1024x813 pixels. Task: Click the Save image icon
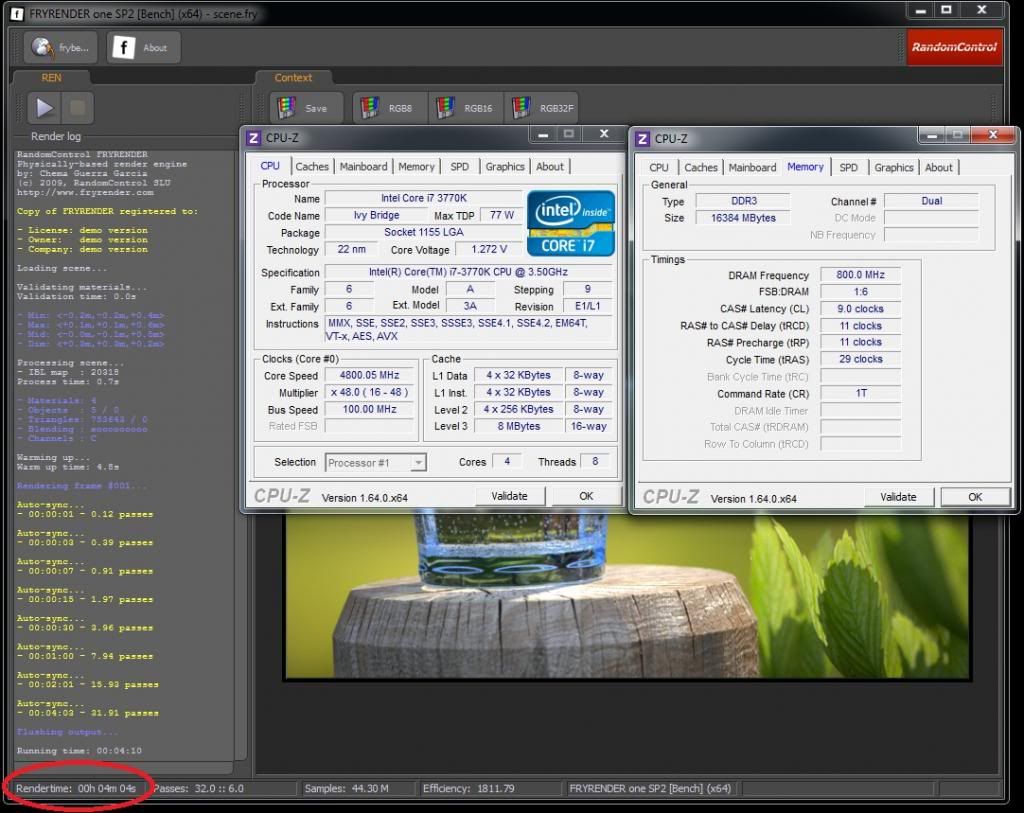[288, 108]
